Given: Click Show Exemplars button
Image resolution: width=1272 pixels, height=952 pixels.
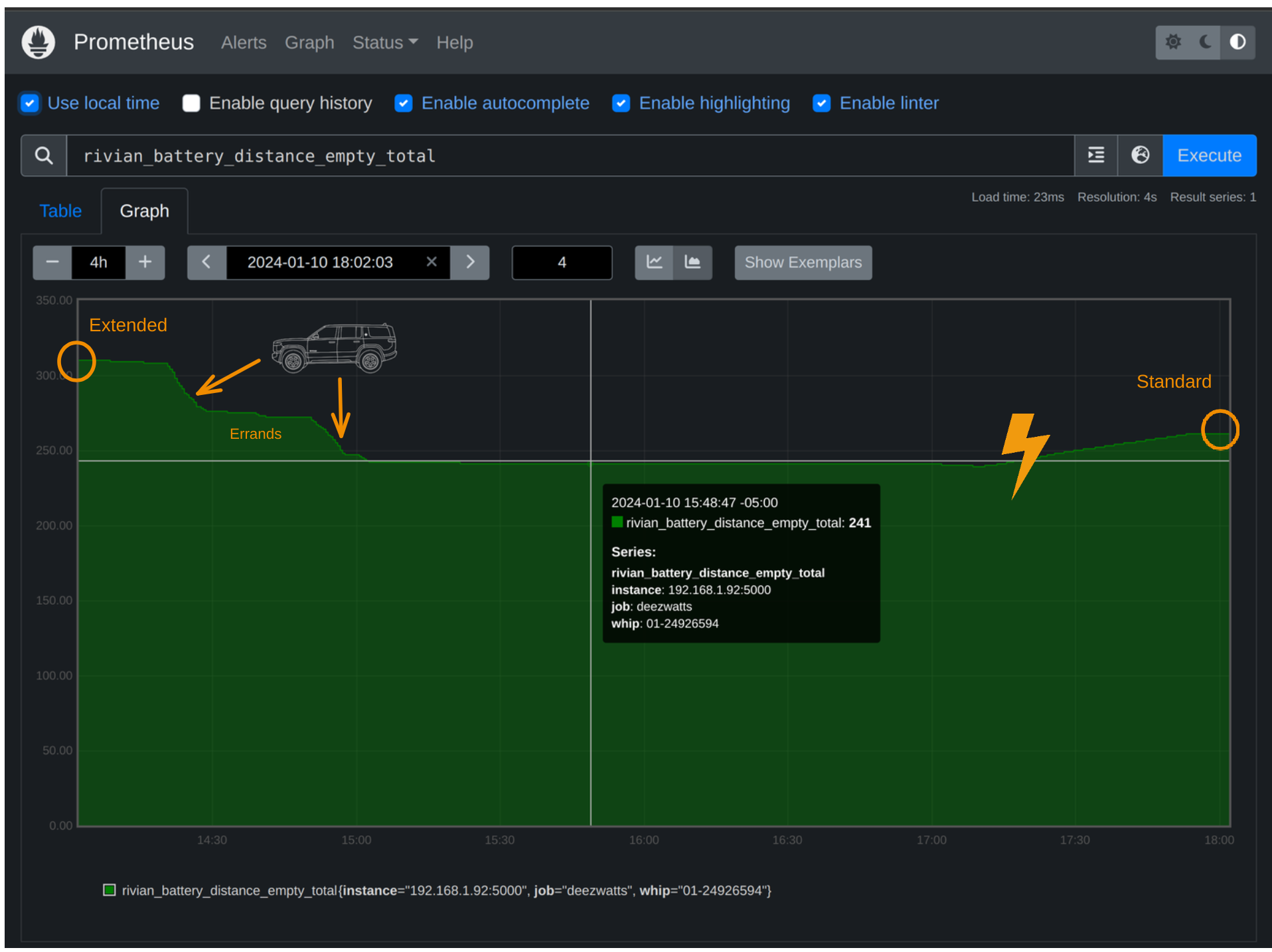Looking at the screenshot, I should point(803,262).
